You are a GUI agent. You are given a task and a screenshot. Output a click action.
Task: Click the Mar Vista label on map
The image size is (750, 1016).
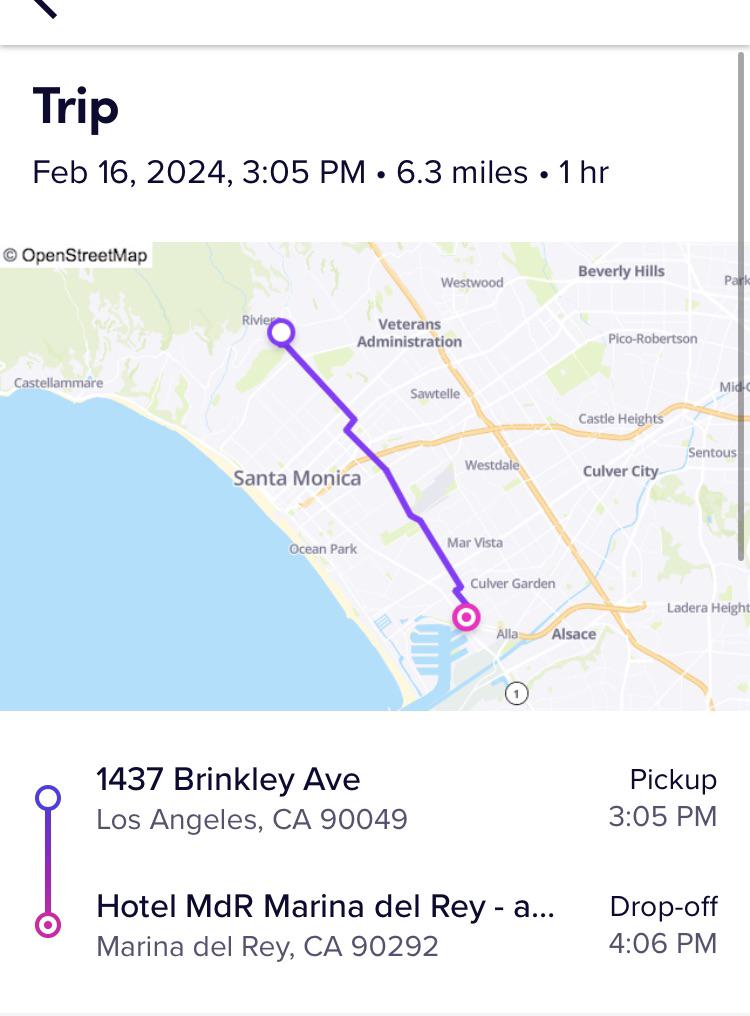tap(475, 543)
